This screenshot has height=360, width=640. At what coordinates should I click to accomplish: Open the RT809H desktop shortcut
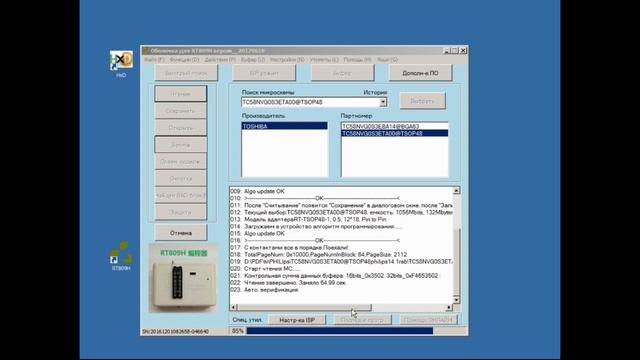click(x=121, y=256)
